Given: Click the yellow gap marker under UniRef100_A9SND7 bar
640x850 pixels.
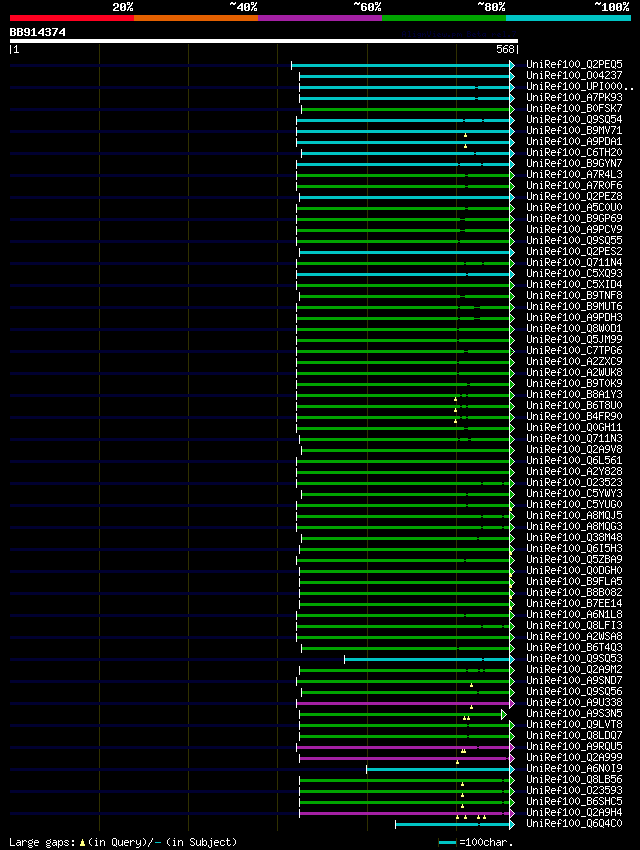Looking at the screenshot, I should tap(471, 685).
